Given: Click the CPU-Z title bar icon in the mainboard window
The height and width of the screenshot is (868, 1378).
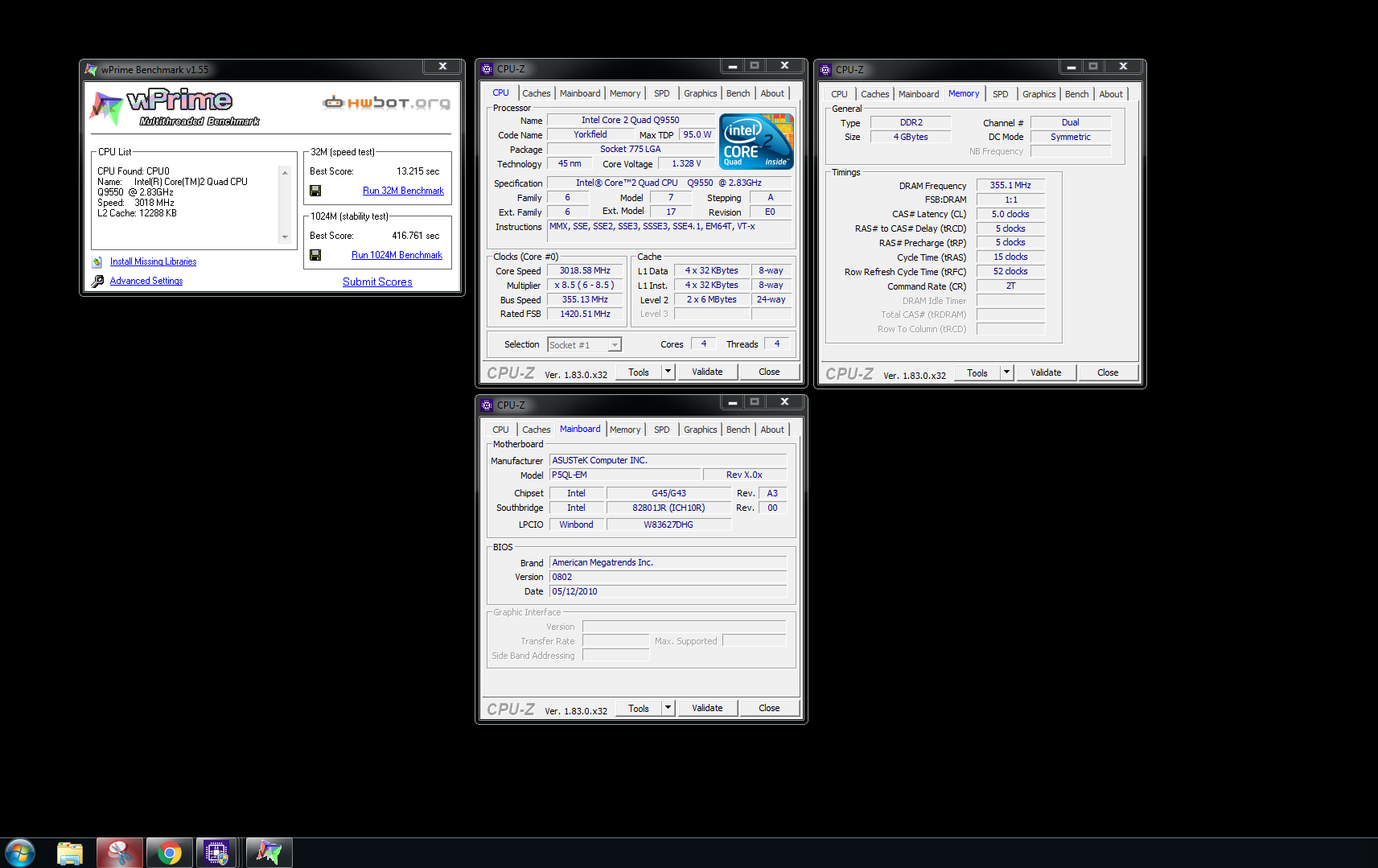Looking at the screenshot, I should pos(486,405).
